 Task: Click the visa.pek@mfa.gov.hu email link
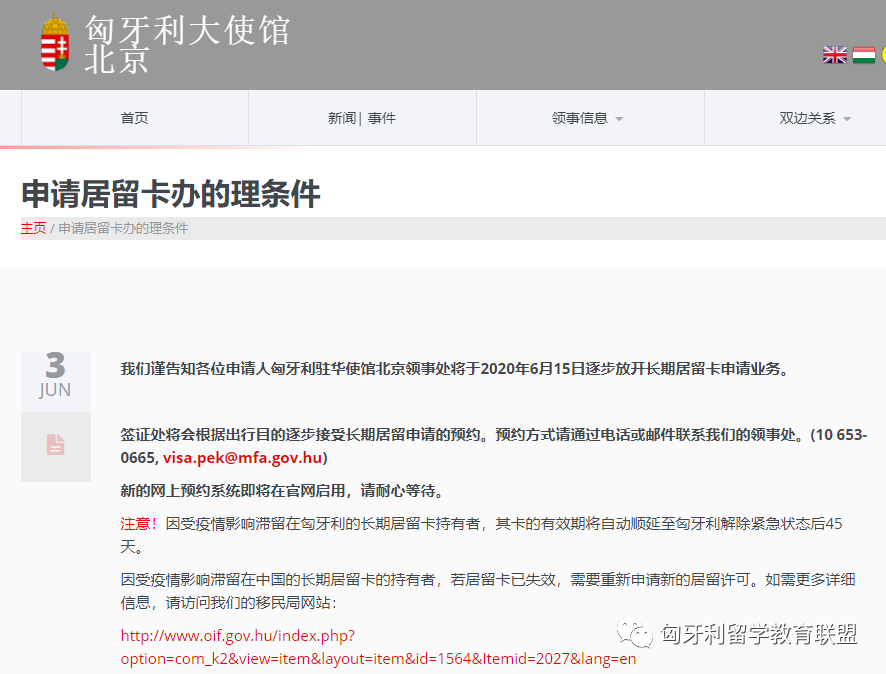click(242, 458)
